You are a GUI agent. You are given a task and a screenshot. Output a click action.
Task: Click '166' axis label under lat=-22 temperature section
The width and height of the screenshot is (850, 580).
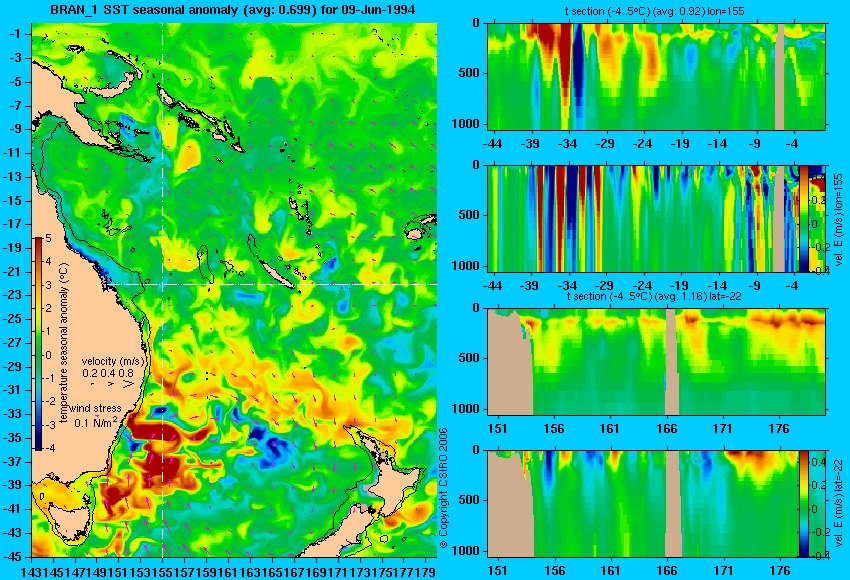666,429
